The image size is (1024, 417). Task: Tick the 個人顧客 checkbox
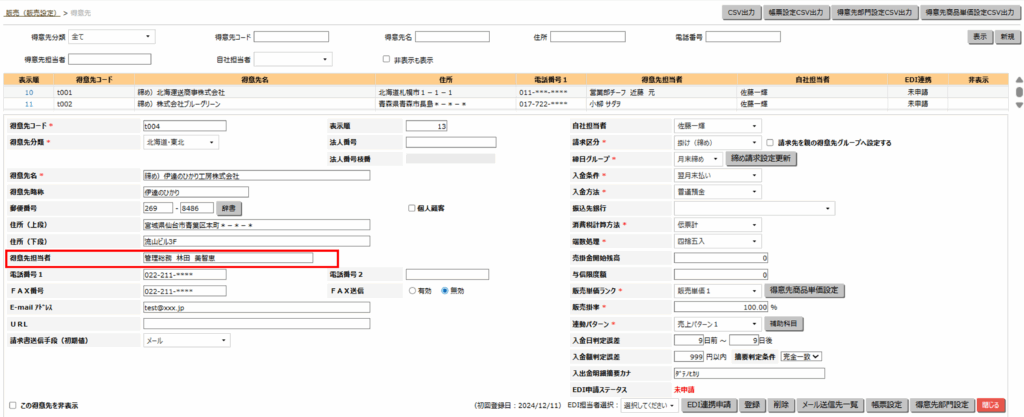click(411, 208)
